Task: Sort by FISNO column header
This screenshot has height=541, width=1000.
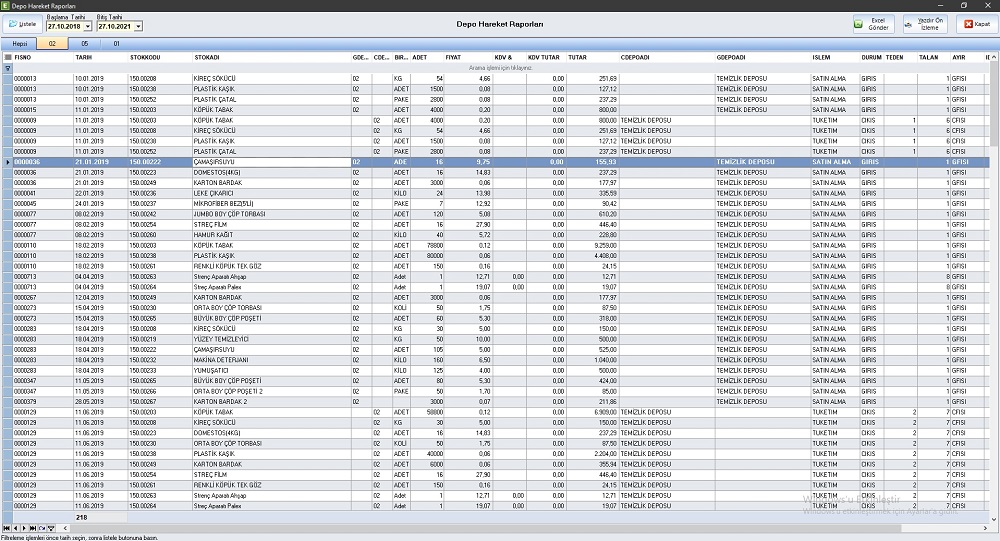Action: [43, 57]
